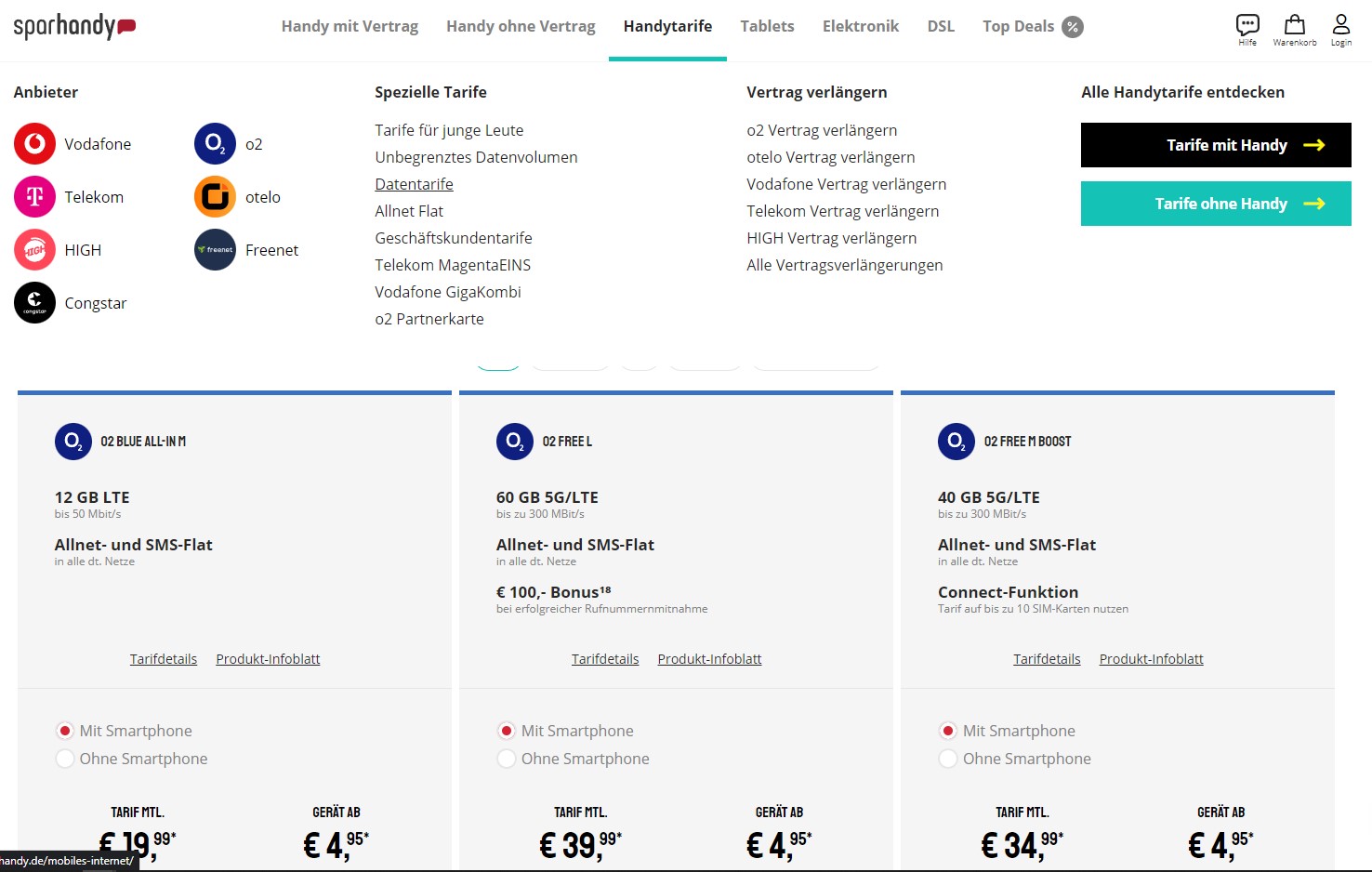Open Alle Vertragsverlängerungen link
Viewport: 1372px width, 872px height.
click(x=845, y=265)
